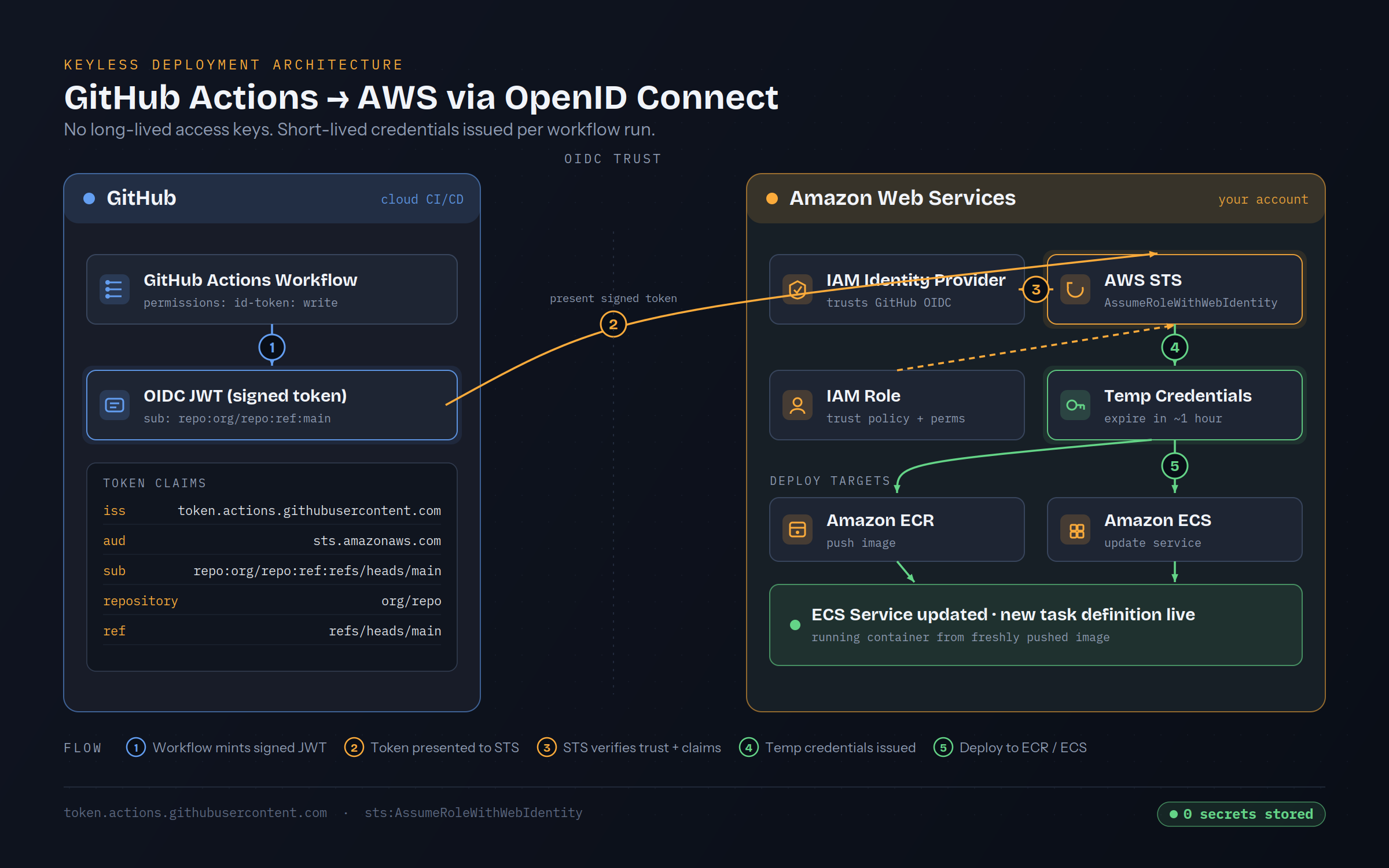1389x868 pixels.
Task: Open the IAM Identity Provider card
Action: click(896, 289)
